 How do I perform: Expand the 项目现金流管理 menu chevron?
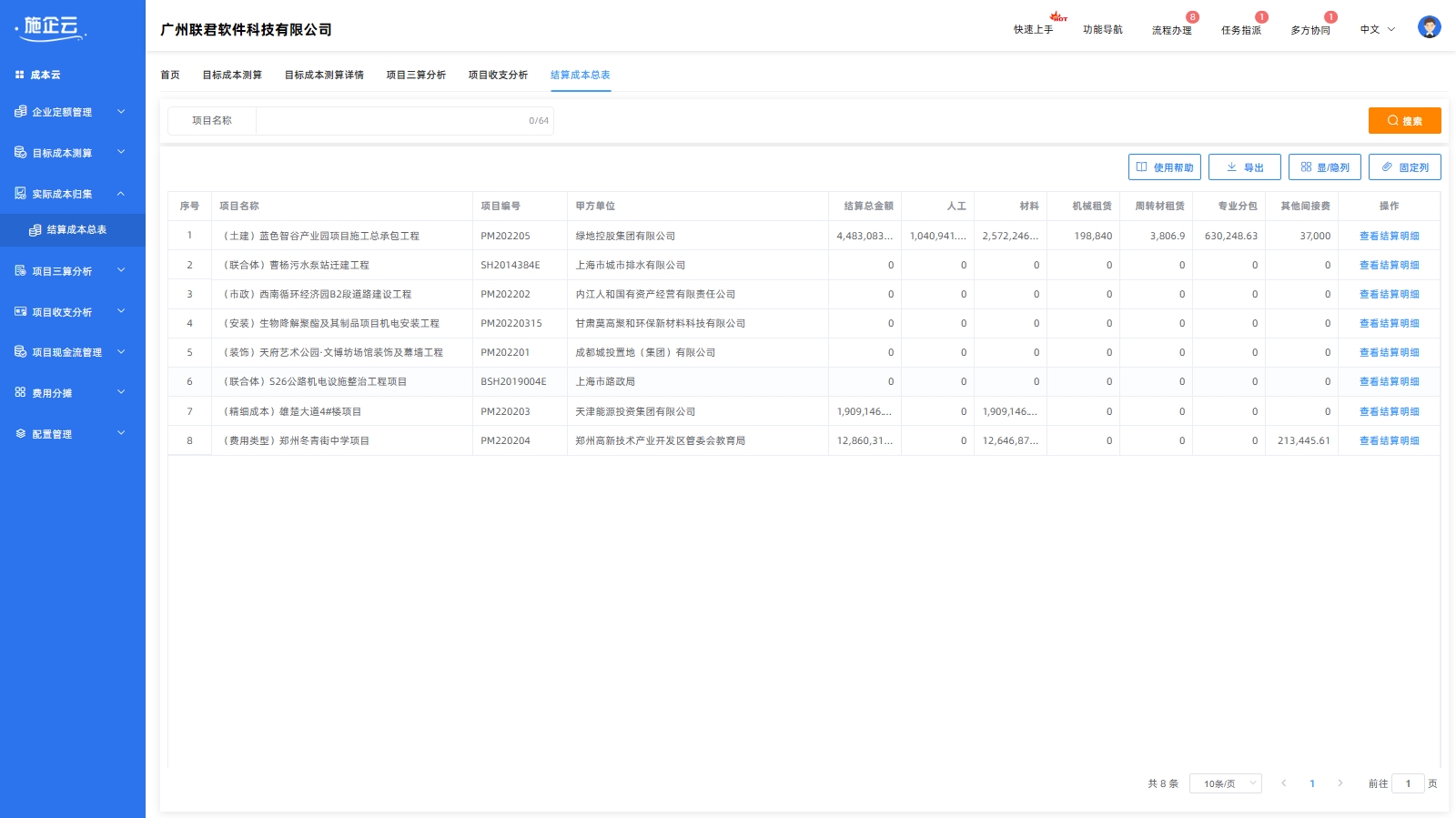121,352
